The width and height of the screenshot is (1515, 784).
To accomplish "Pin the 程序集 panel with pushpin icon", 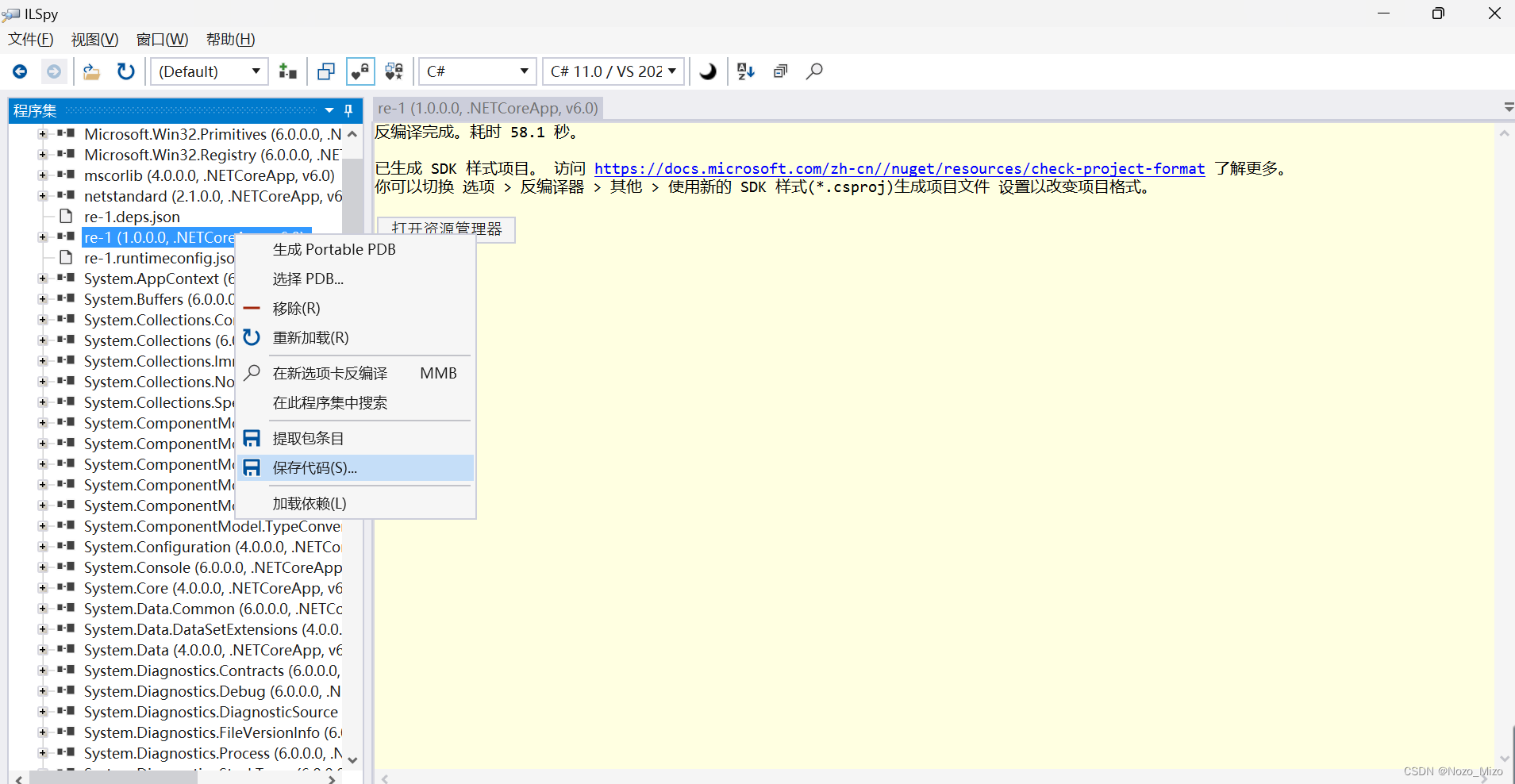I will 348,110.
